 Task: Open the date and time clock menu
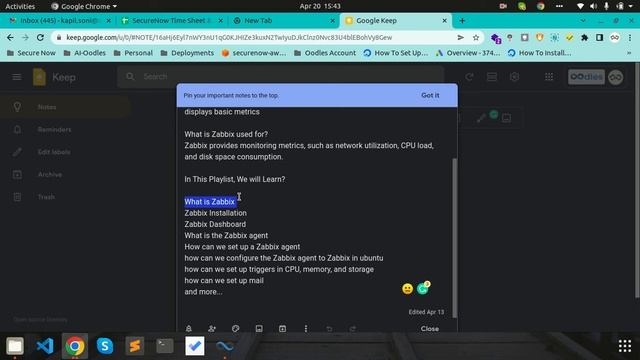[x=320, y=6]
